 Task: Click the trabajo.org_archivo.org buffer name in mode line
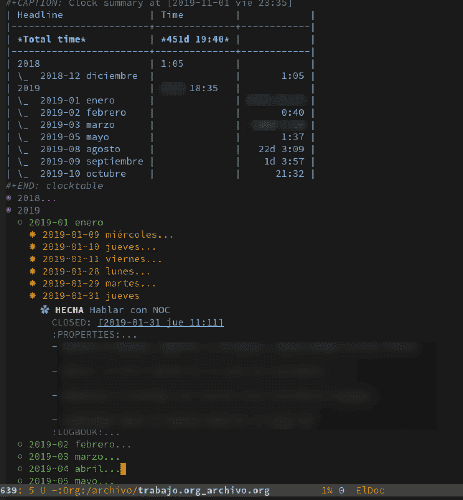[x=204, y=491]
